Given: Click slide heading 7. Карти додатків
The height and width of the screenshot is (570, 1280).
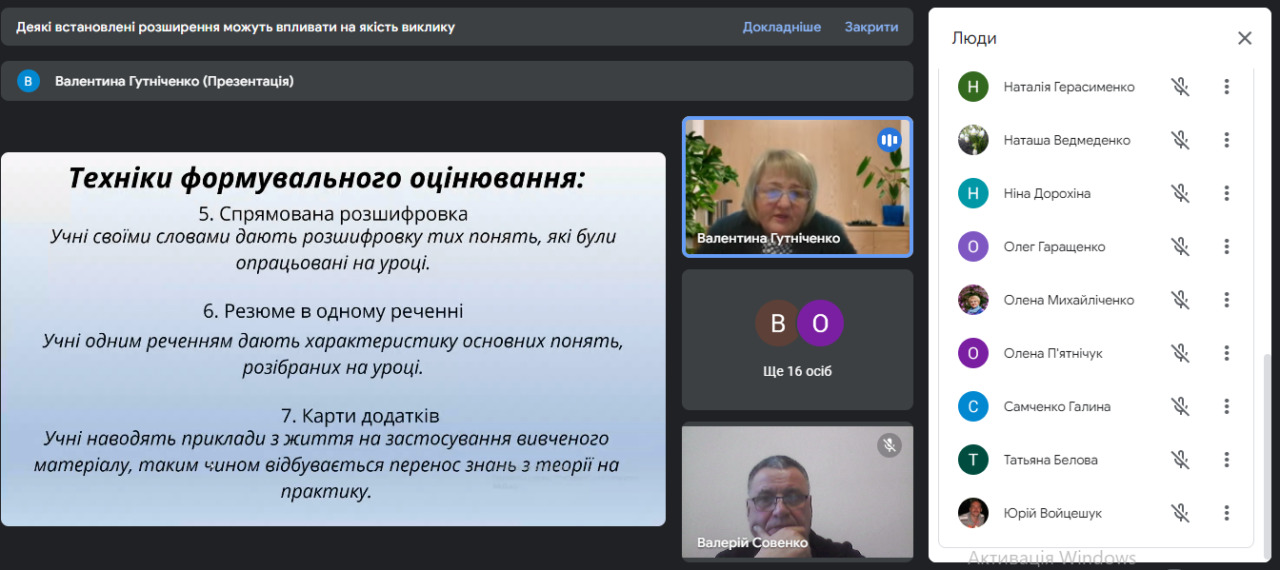Looking at the screenshot, I should click(360, 416).
